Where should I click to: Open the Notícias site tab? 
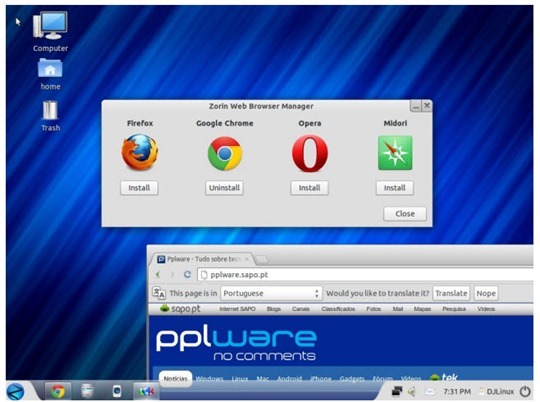click(175, 379)
